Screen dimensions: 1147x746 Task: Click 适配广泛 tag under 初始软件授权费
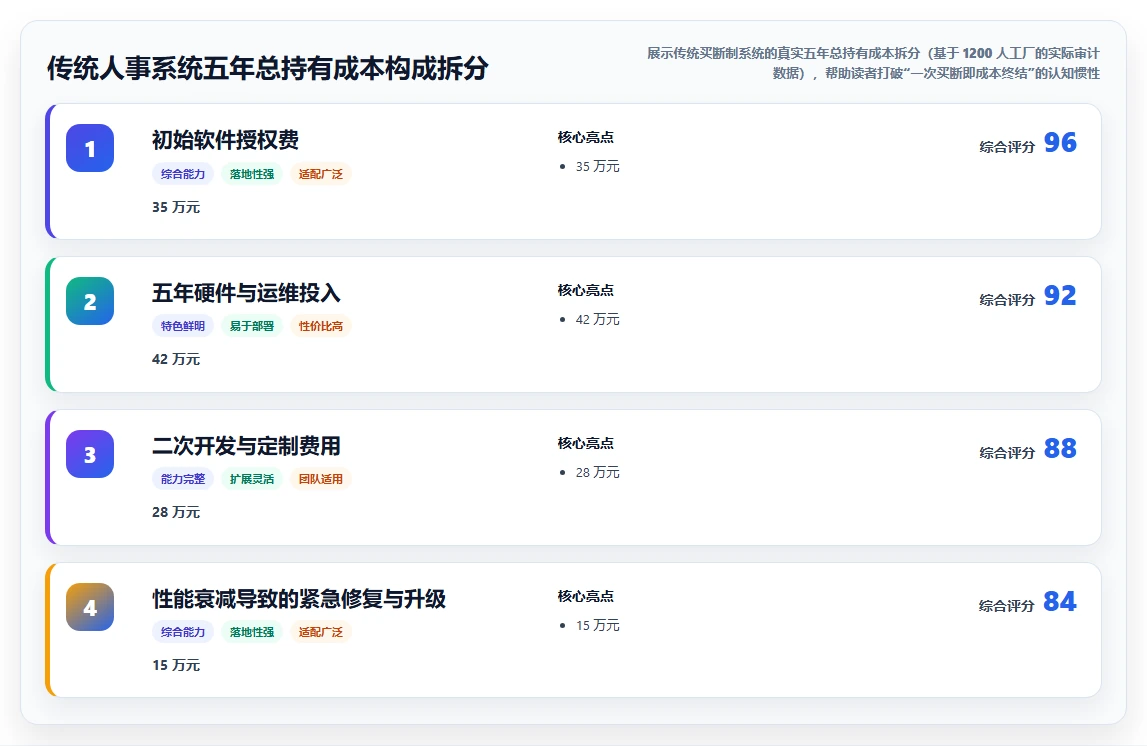(320, 174)
